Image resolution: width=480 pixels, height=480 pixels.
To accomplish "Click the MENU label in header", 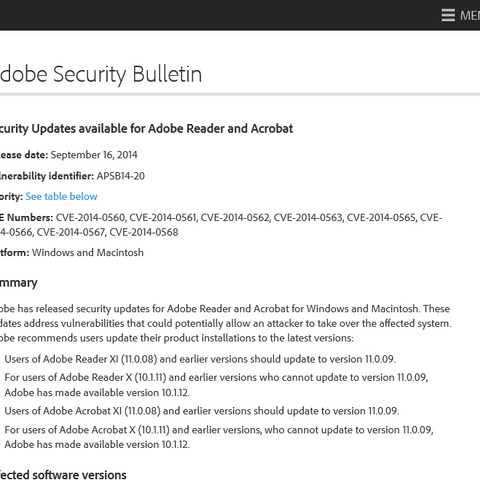I will (x=470, y=15).
